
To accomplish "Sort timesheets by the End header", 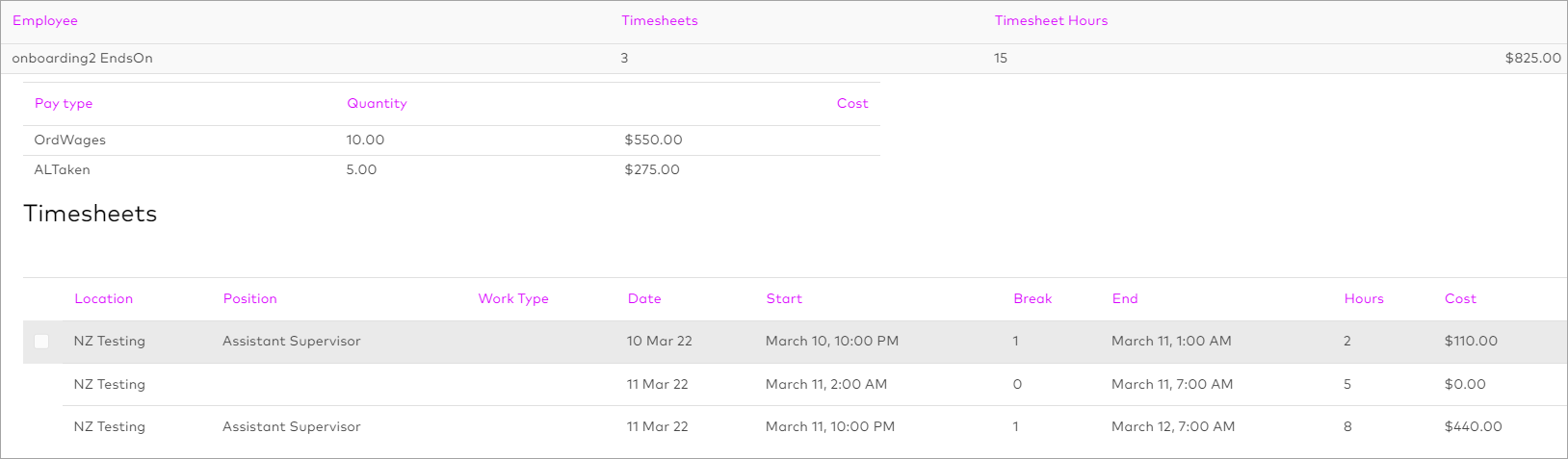I will 1125,299.
